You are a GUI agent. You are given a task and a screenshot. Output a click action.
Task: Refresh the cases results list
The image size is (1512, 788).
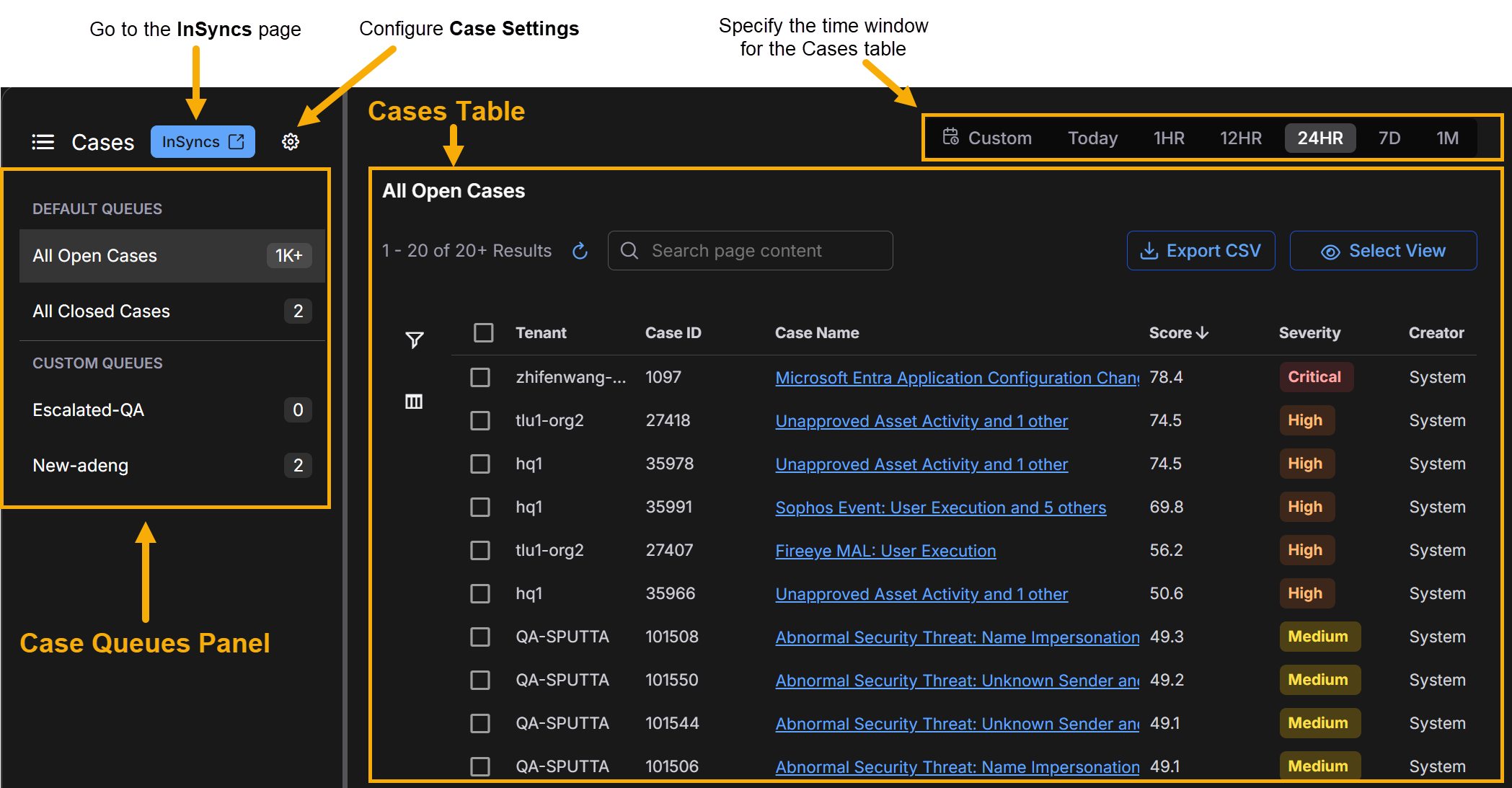tap(580, 251)
